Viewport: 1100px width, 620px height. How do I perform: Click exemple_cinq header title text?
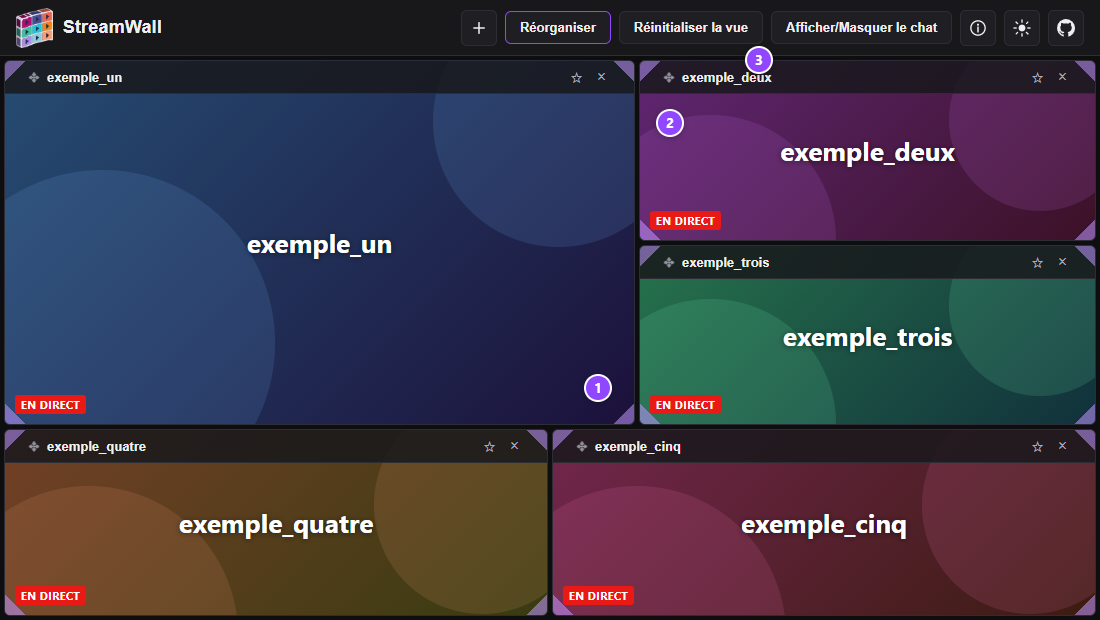click(x=638, y=447)
